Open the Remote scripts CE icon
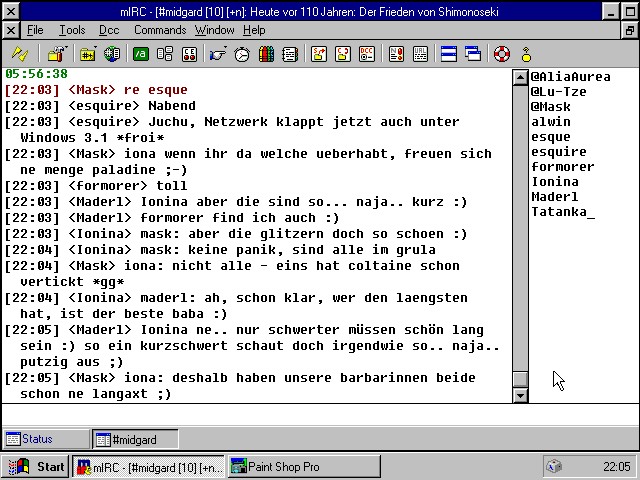Image resolution: width=640 pixels, height=480 pixels. 189,54
